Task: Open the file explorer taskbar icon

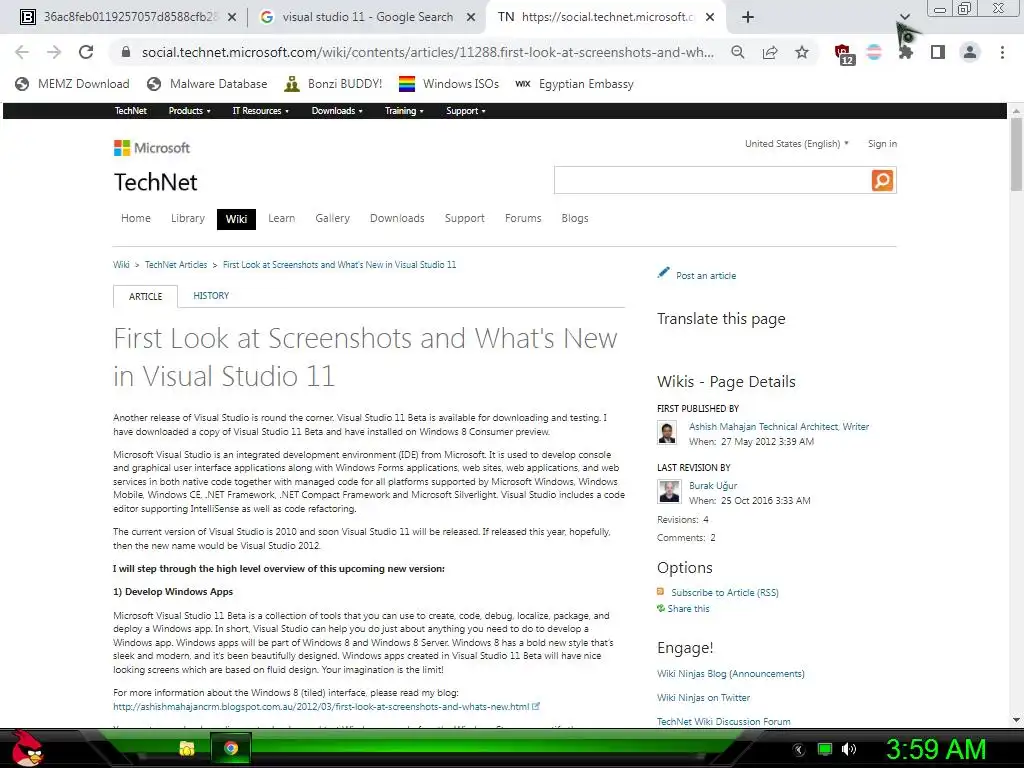Action: click(187, 748)
